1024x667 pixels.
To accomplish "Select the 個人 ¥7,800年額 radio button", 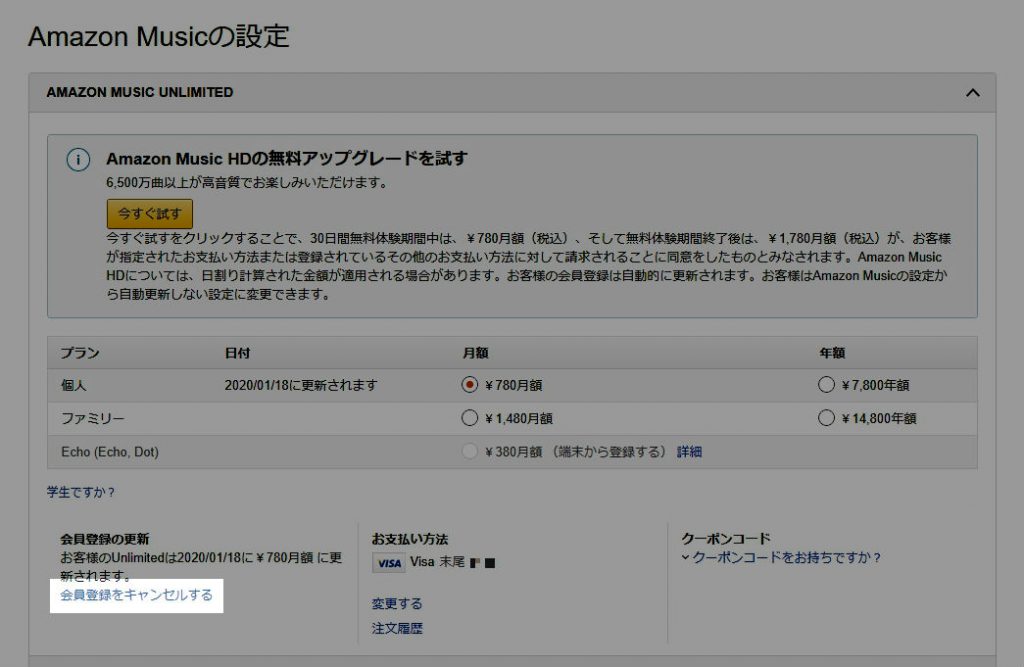I will point(826,385).
